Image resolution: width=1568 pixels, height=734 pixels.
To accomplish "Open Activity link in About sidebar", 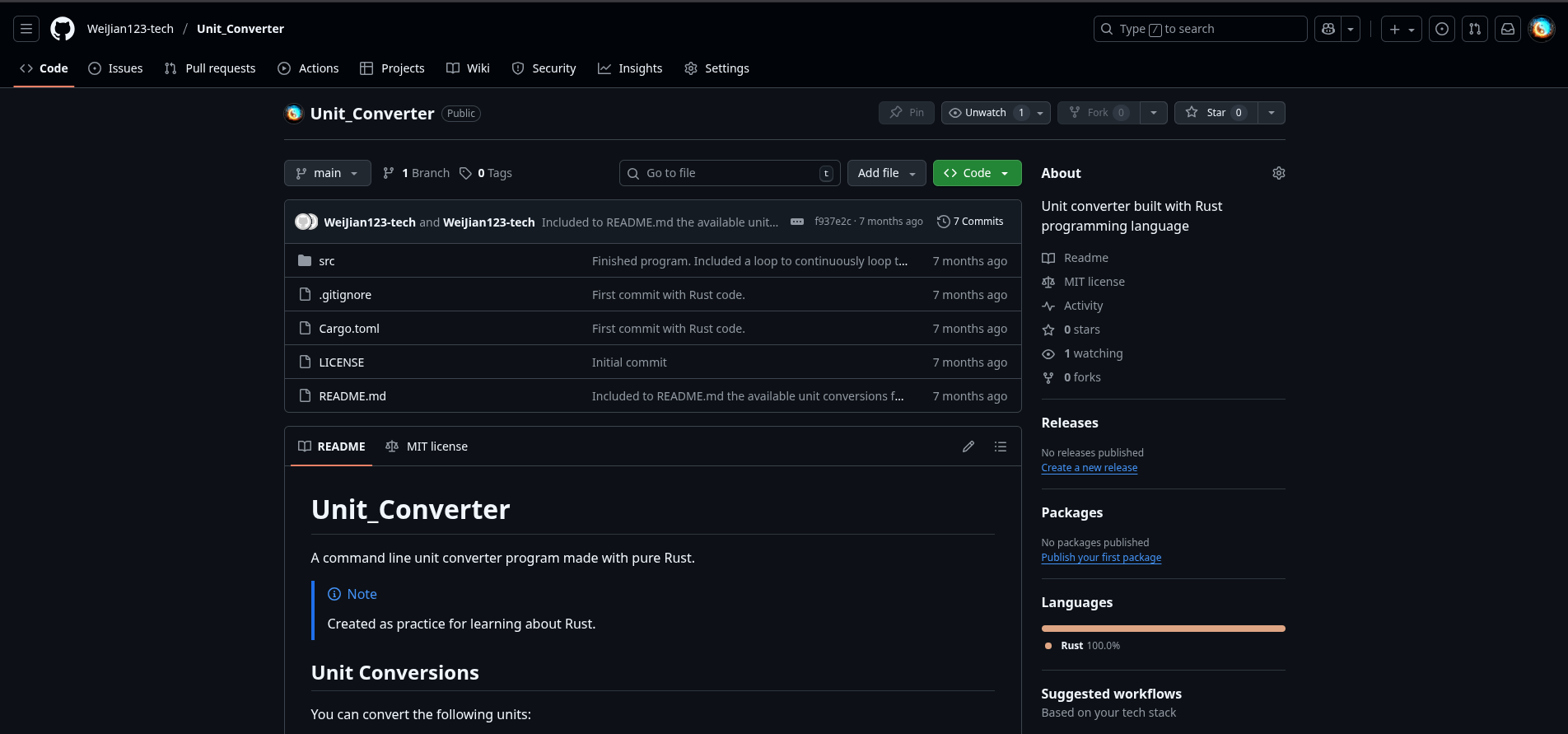I will click(1072, 306).
